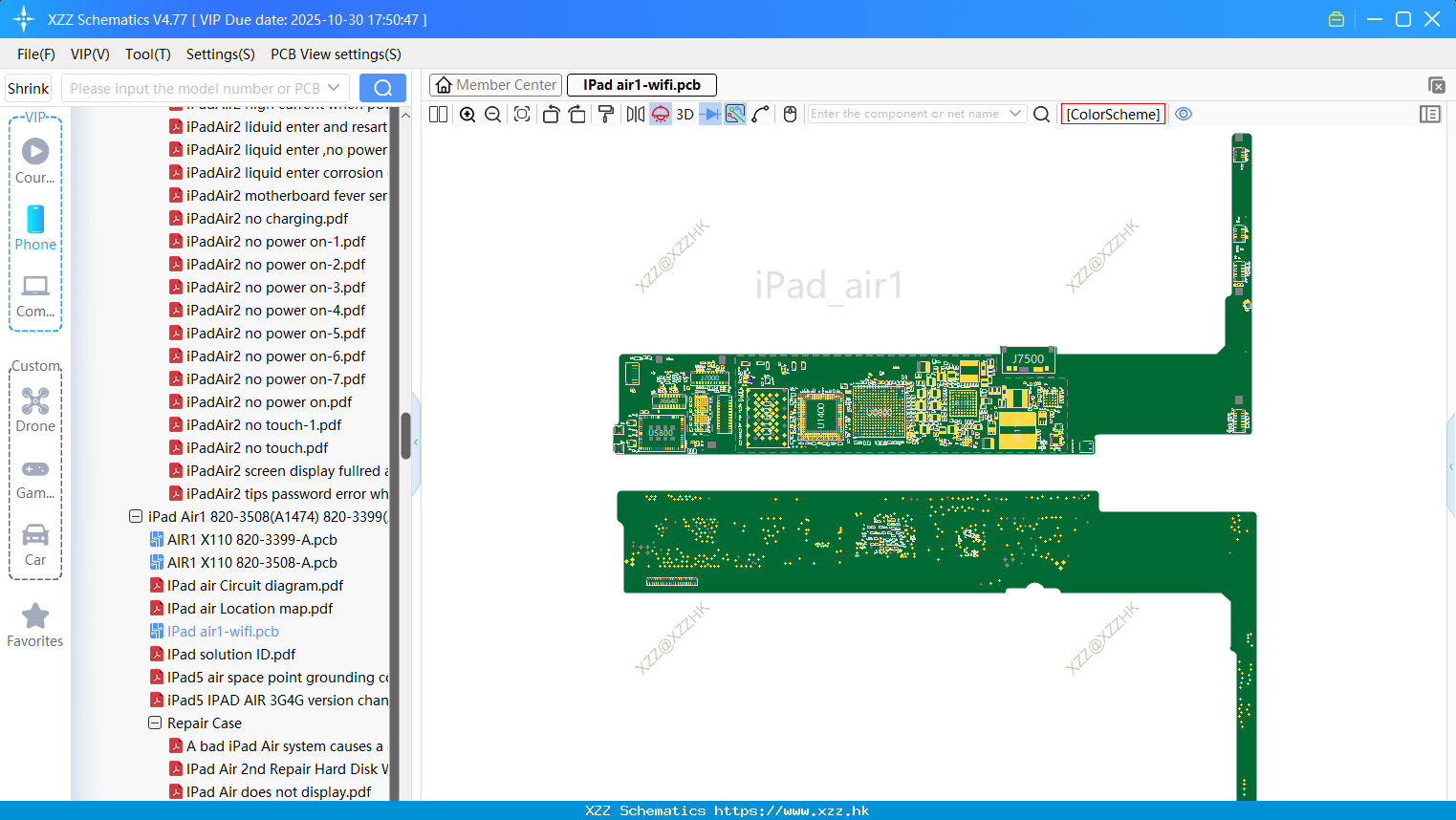
Task: Zoom out of the PCB view
Action: (493, 114)
